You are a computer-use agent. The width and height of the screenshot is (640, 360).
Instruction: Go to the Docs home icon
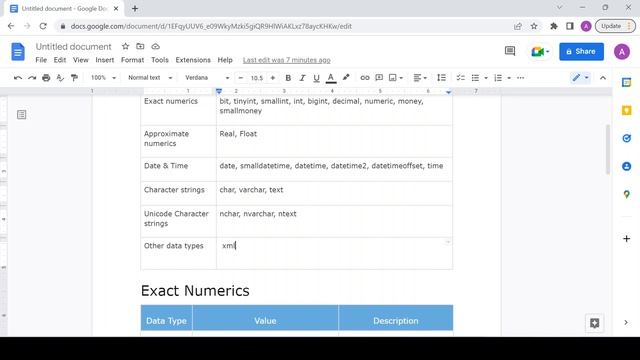click(x=18, y=52)
